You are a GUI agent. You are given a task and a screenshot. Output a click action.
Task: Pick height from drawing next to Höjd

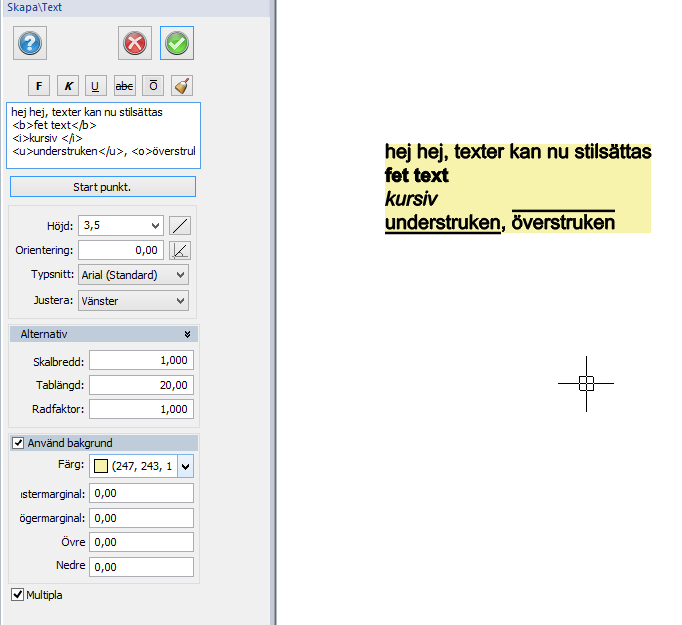(180, 226)
